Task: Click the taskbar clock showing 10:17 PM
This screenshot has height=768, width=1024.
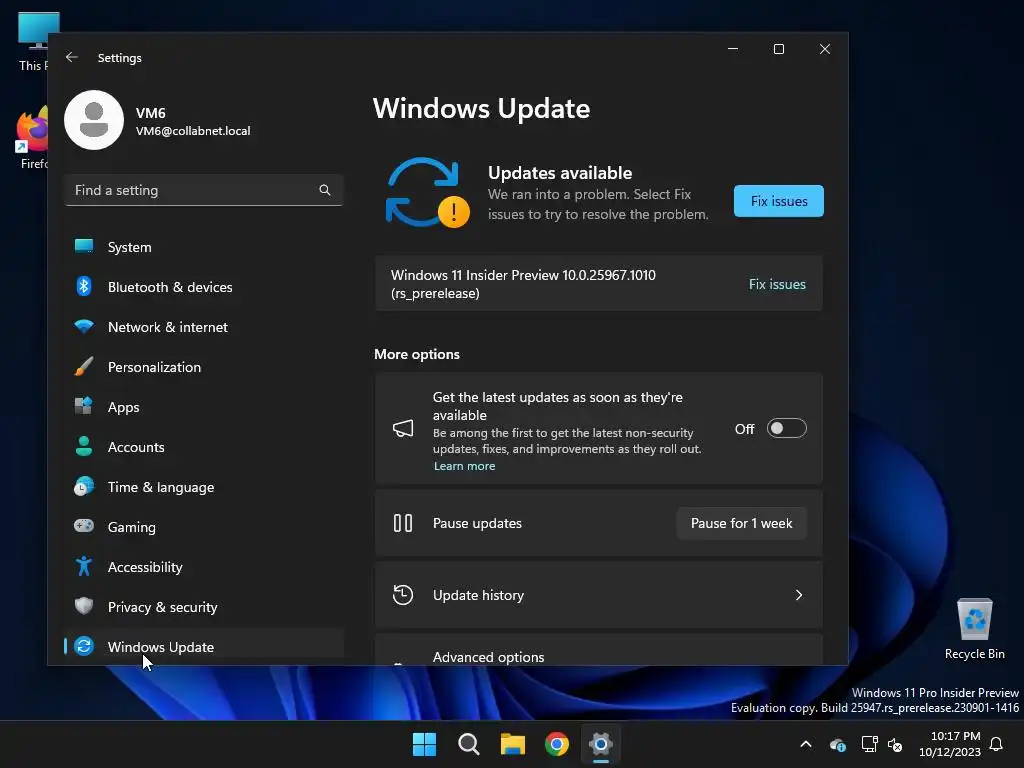Action: coord(950,744)
